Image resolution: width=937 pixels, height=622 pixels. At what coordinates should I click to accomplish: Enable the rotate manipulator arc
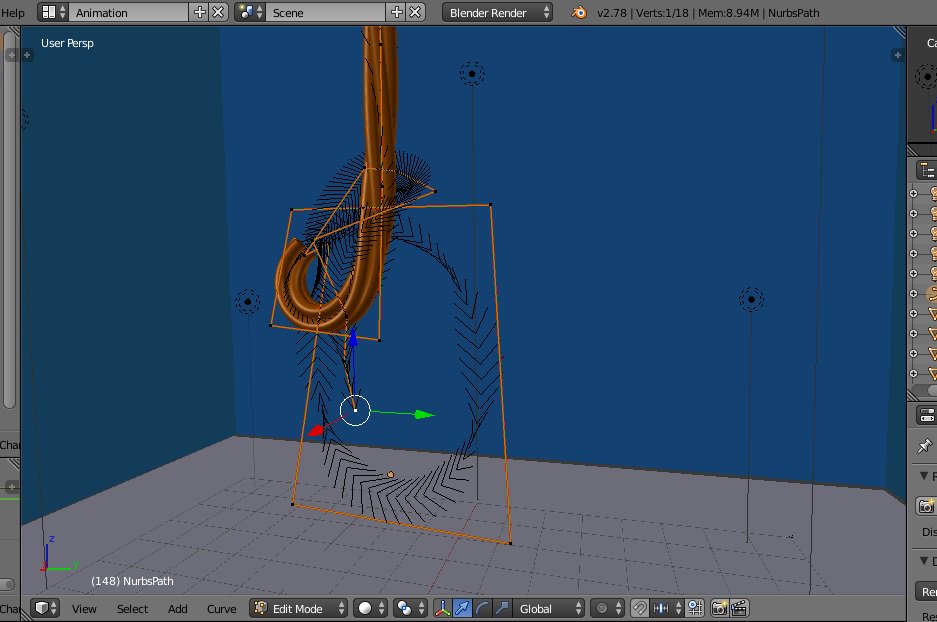point(482,608)
